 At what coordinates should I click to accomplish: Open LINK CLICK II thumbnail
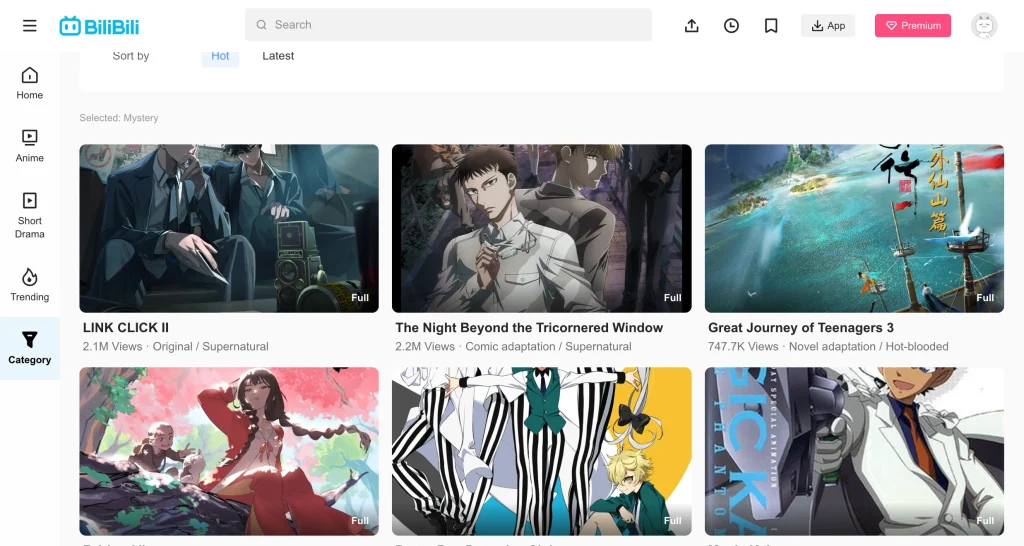click(x=229, y=229)
